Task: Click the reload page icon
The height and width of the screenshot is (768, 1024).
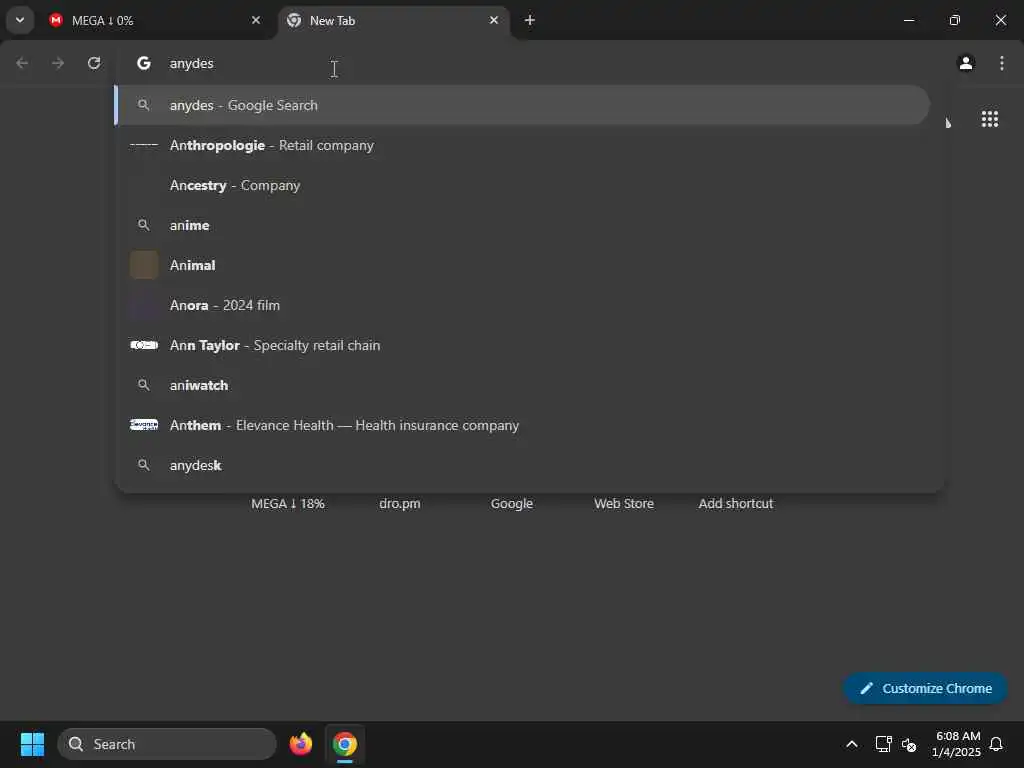Action: point(94,63)
